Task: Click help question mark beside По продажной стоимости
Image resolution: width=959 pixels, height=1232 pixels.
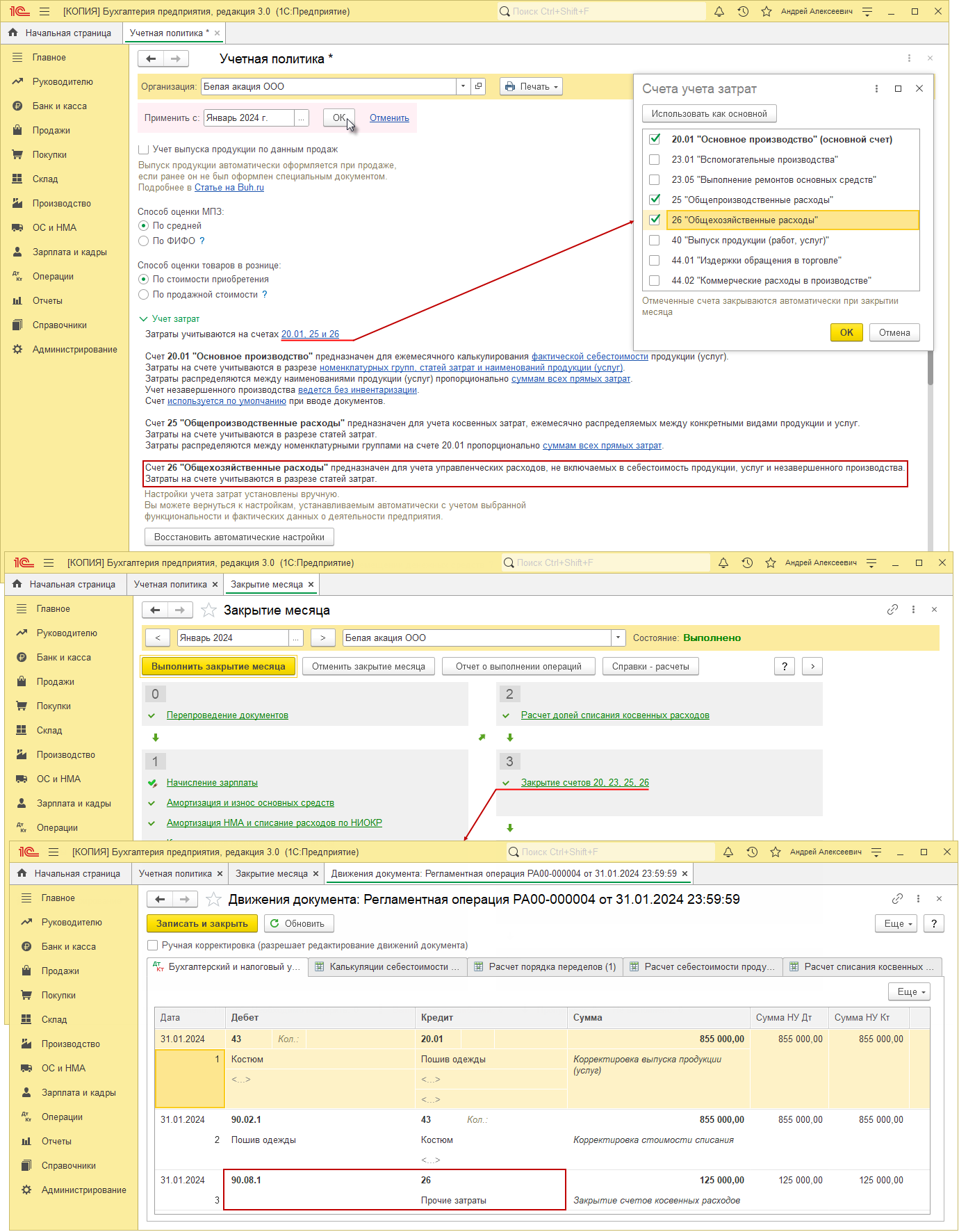Action: click(x=265, y=295)
